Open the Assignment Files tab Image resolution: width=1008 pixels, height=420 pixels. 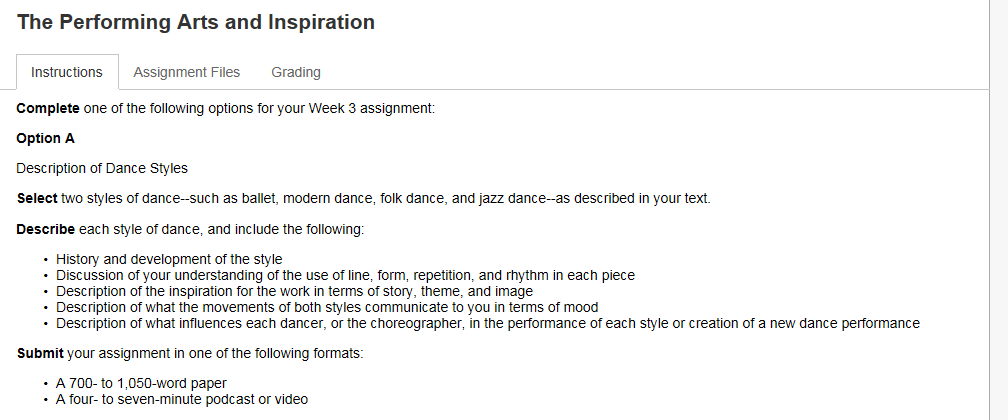pyautogui.click(x=186, y=72)
